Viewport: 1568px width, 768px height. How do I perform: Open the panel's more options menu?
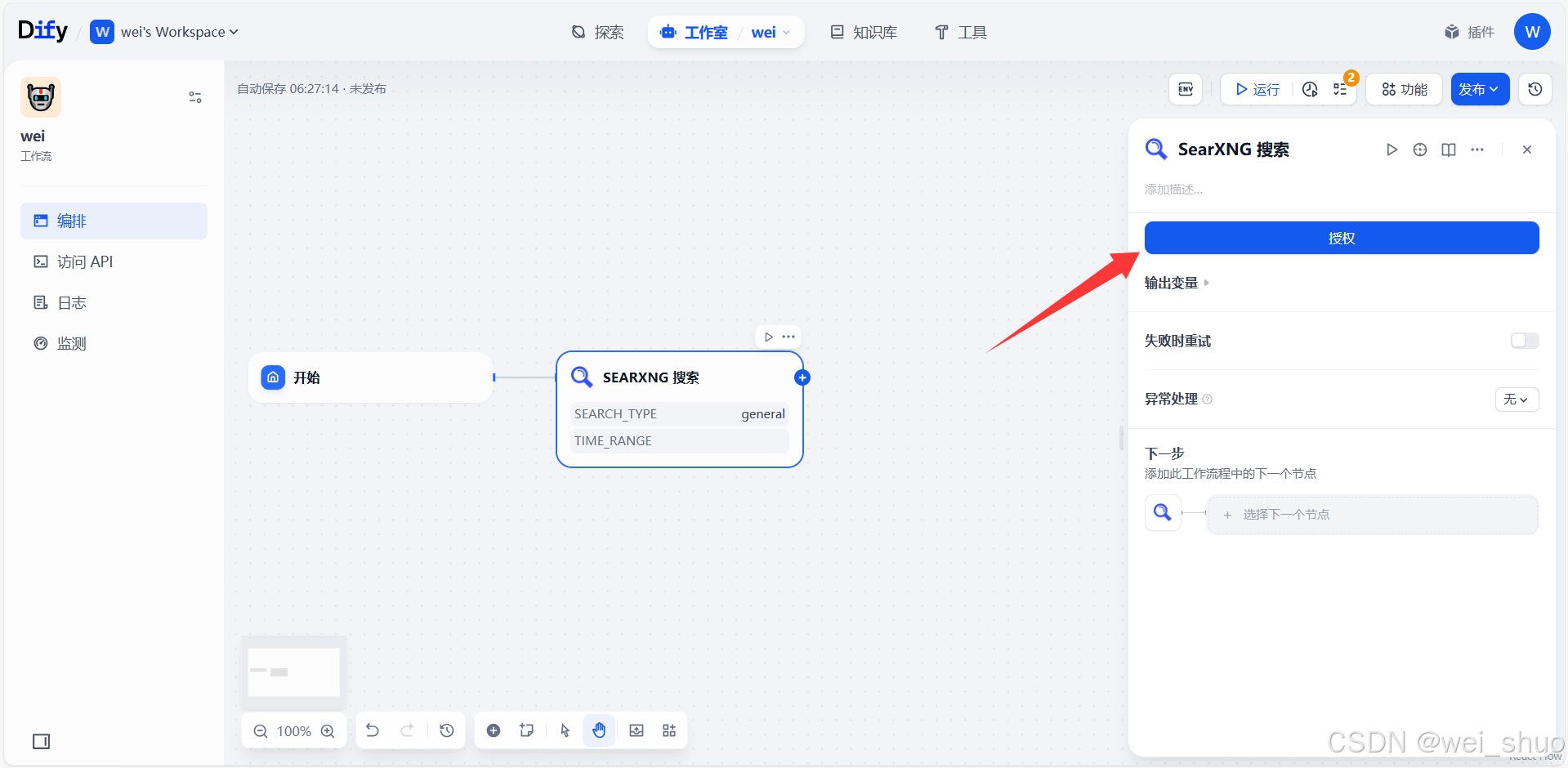(1477, 150)
